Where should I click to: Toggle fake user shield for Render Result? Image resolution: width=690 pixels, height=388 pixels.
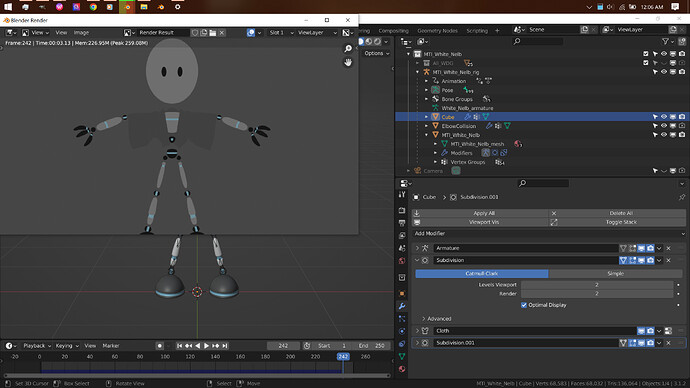click(x=195, y=33)
